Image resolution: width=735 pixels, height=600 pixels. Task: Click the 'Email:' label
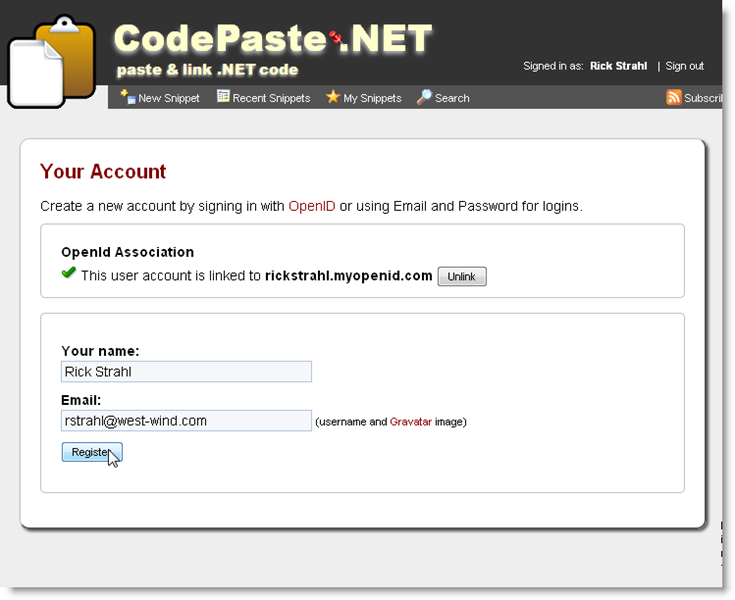[81, 400]
